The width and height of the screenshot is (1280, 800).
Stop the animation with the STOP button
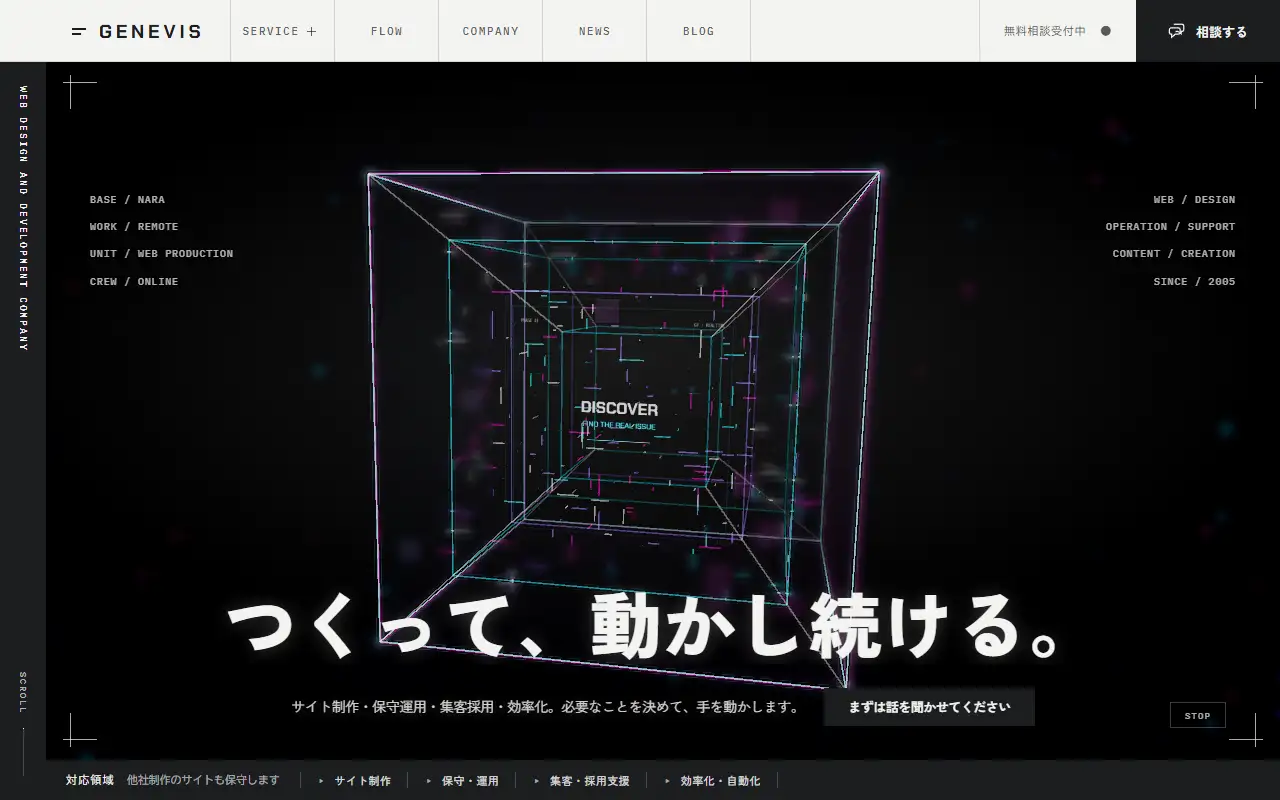pyautogui.click(x=1198, y=715)
